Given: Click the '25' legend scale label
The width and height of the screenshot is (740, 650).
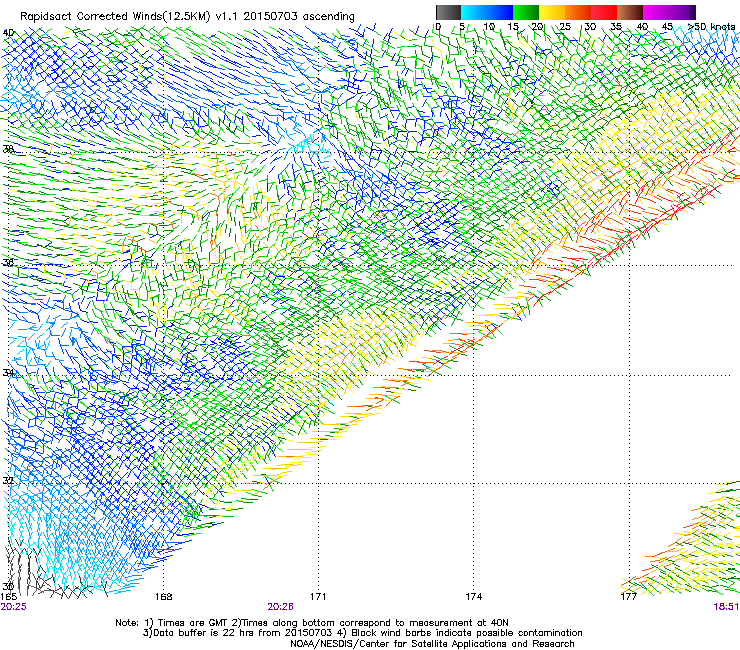Looking at the screenshot, I should [x=565, y=26].
